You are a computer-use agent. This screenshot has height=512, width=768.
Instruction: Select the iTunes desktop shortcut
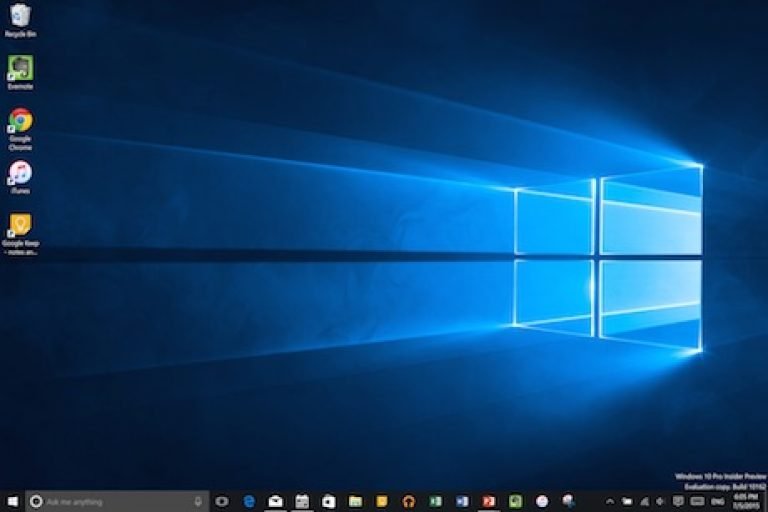20,173
